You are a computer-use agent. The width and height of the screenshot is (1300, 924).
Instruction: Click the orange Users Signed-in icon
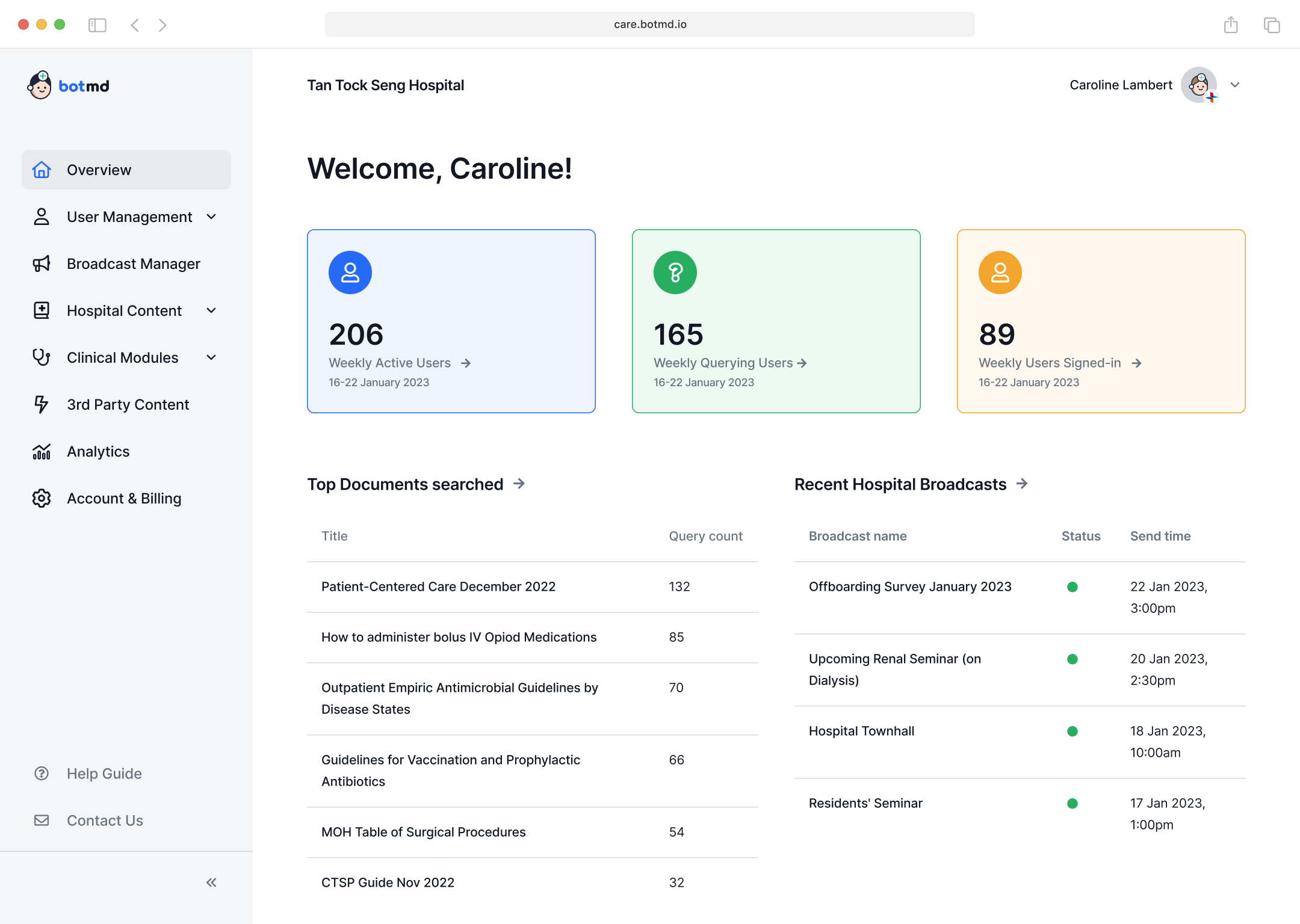[x=1000, y=273]
